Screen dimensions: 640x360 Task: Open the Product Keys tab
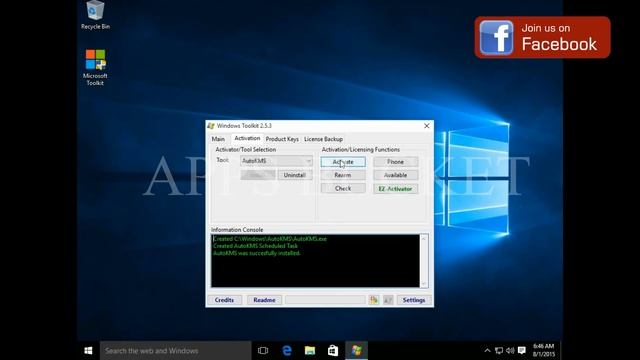(282, 139)
